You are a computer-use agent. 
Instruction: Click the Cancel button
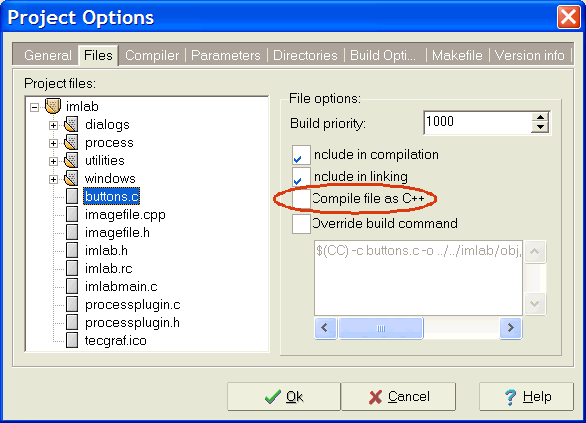click(398, 396)
